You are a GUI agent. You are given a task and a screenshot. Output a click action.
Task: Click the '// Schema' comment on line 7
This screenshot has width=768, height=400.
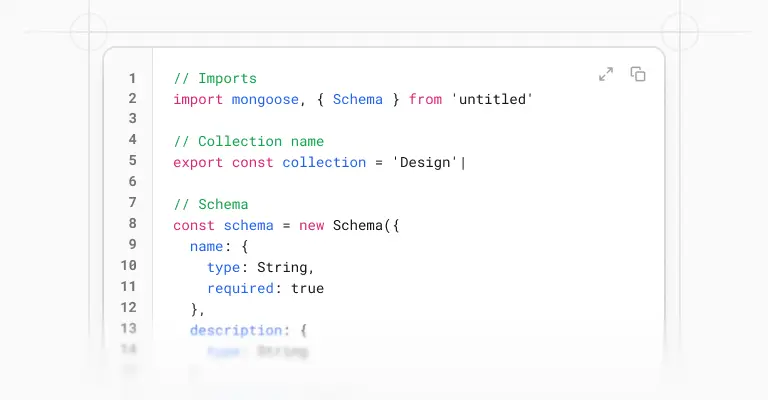coord(211,204)
